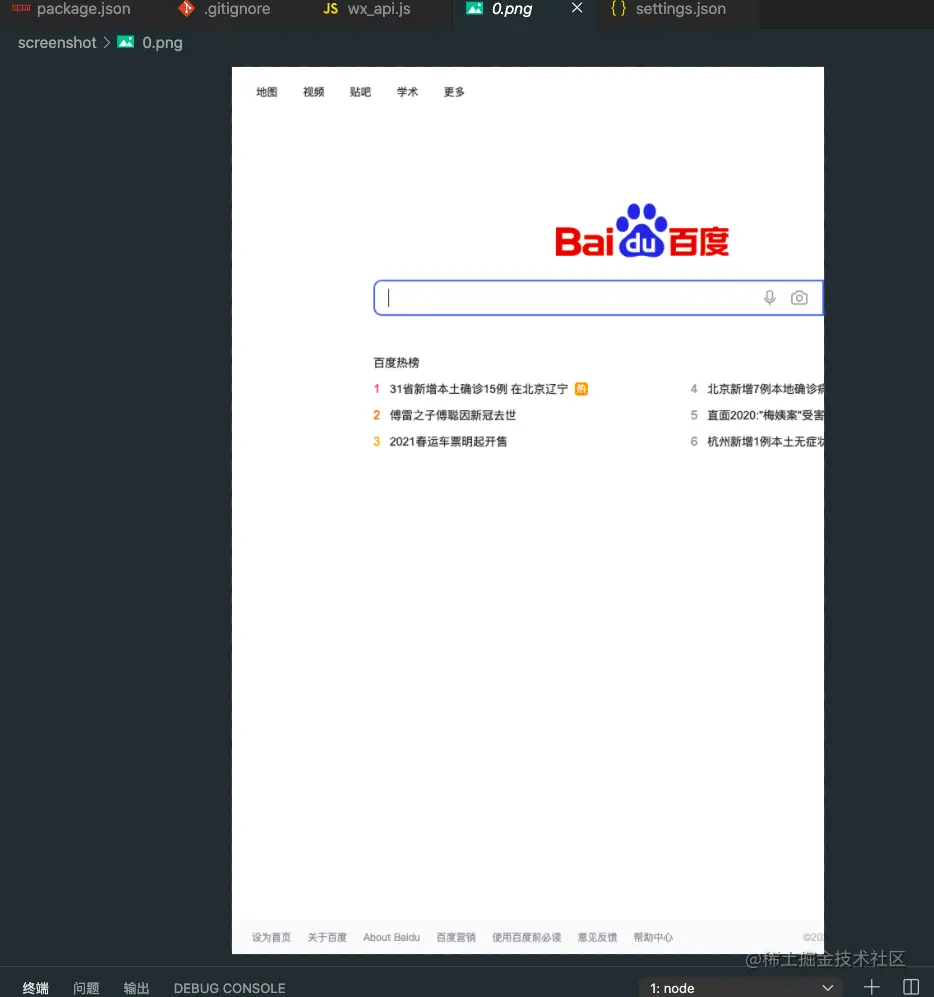
Task: Click the npm icon on package.json tab
Action: [x=20, y=8]
